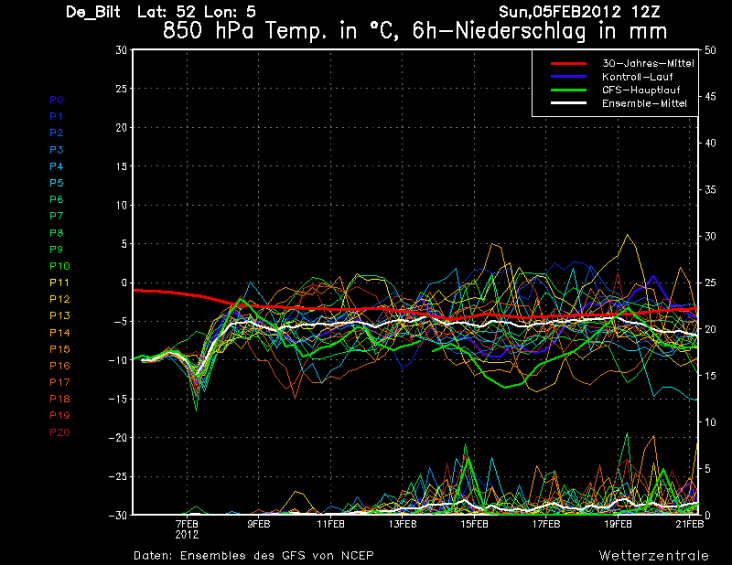Select the P18 red member label
The width and height of the screenshot is (732, 565).
[60, 399]
